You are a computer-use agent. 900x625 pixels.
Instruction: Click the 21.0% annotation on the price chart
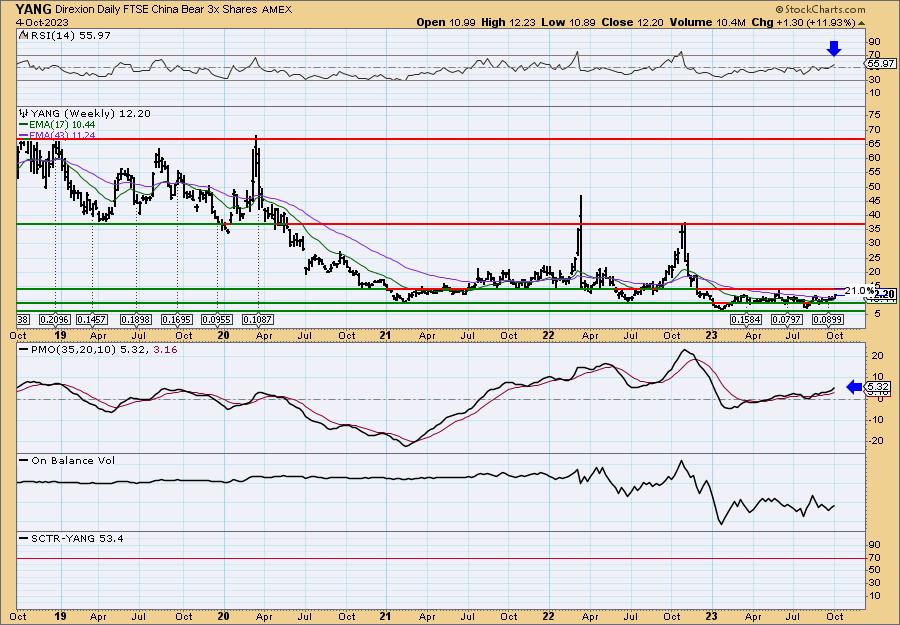coord(859,291)
